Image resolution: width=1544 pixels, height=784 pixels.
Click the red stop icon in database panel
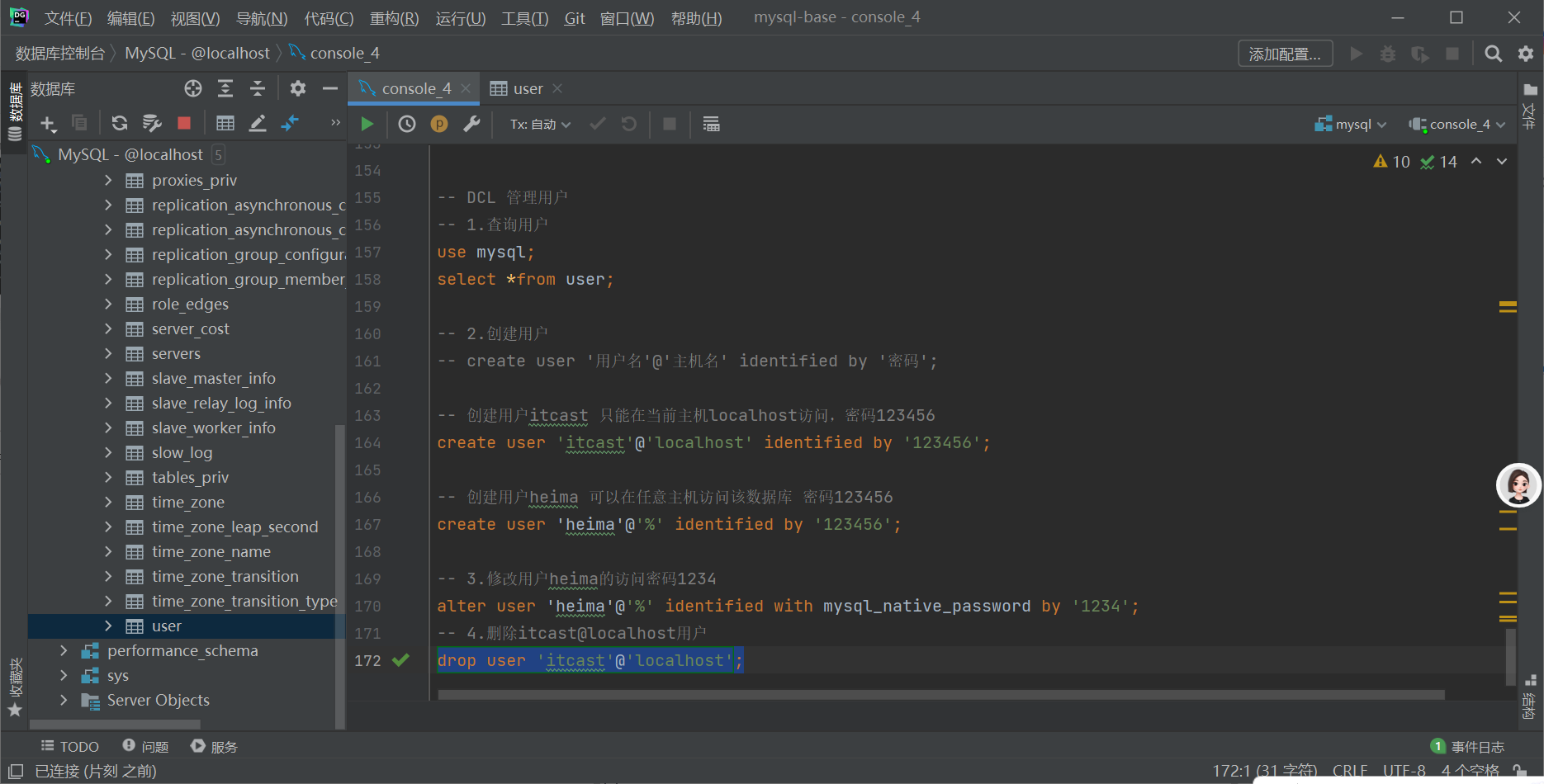(184, 123)
